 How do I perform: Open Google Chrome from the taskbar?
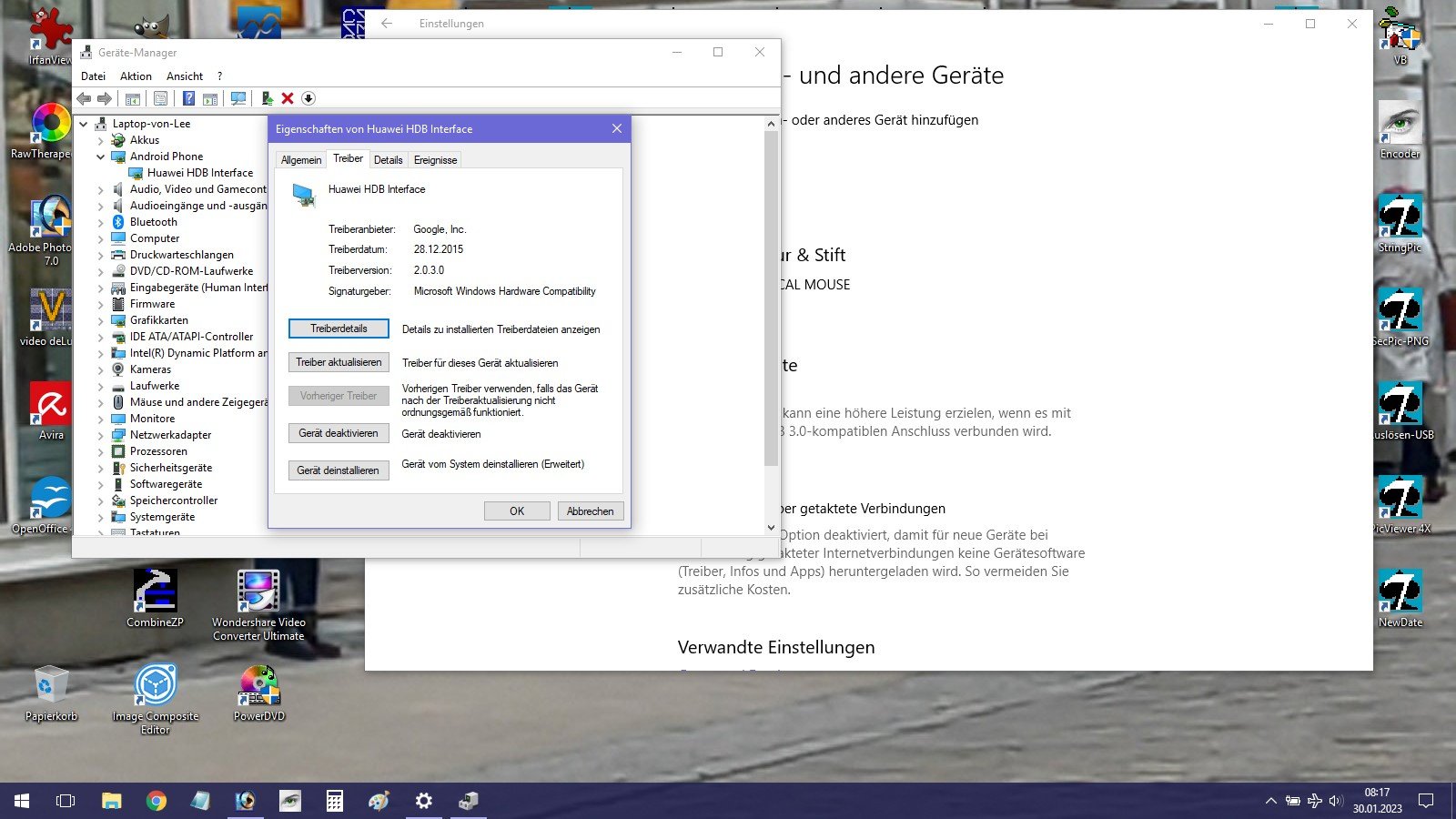[x=157, y=801]
